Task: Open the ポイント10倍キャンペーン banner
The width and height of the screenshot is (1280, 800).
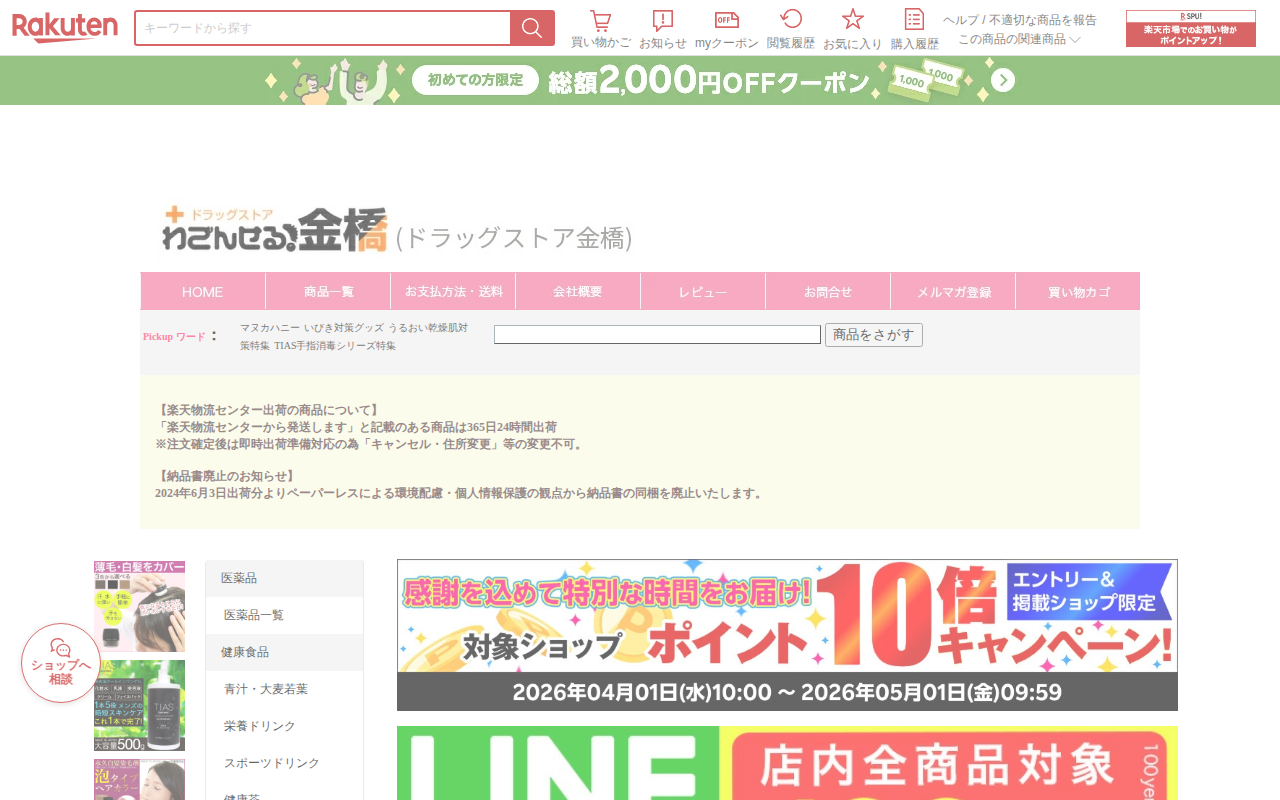Action: pos(787,635)
